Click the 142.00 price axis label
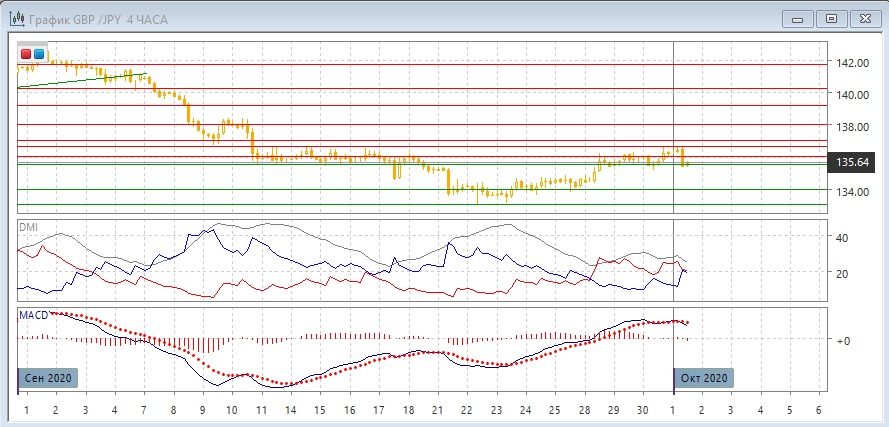The image size is (889, 427). pos(850,63)
